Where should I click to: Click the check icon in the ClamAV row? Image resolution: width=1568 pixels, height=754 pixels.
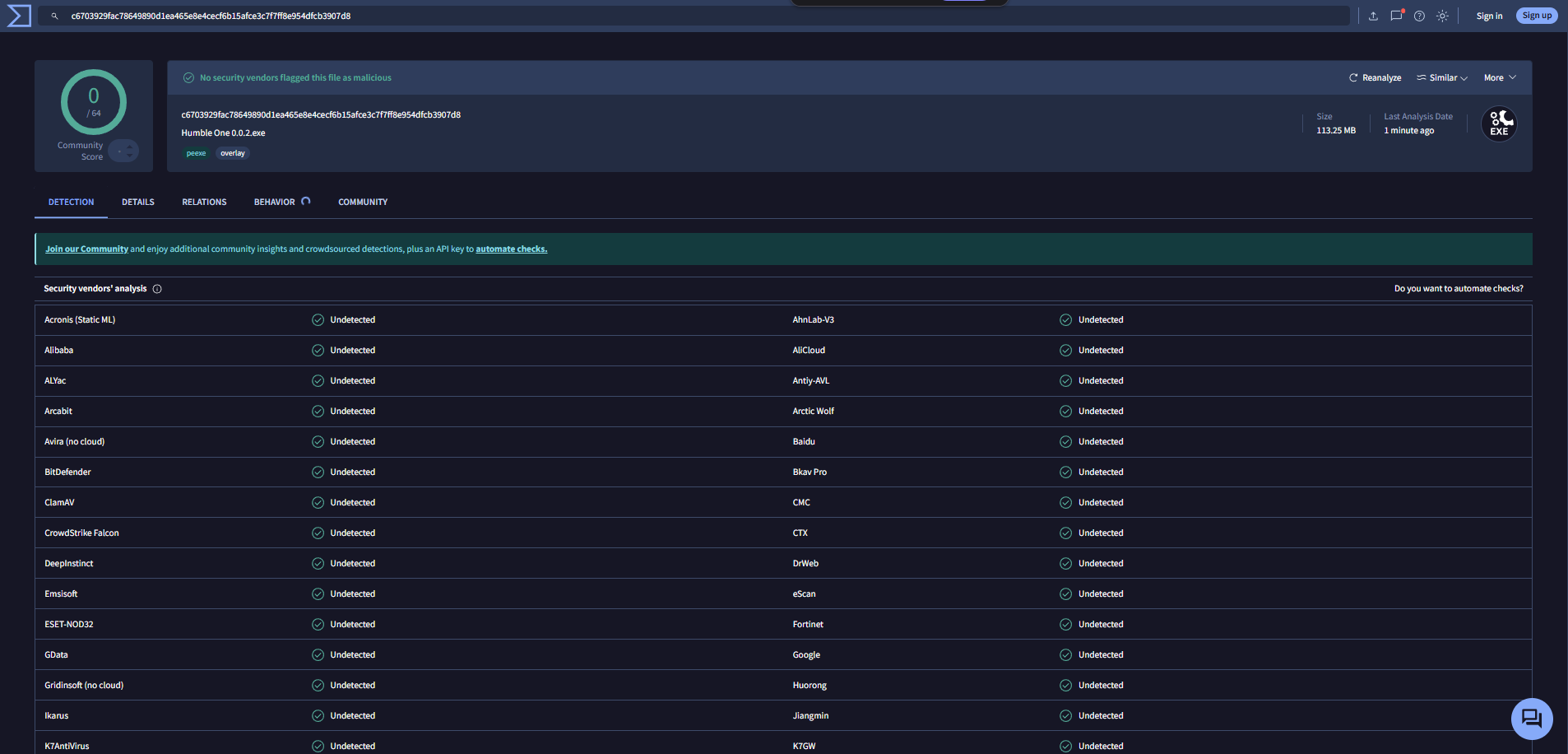[x=318, y=503]
